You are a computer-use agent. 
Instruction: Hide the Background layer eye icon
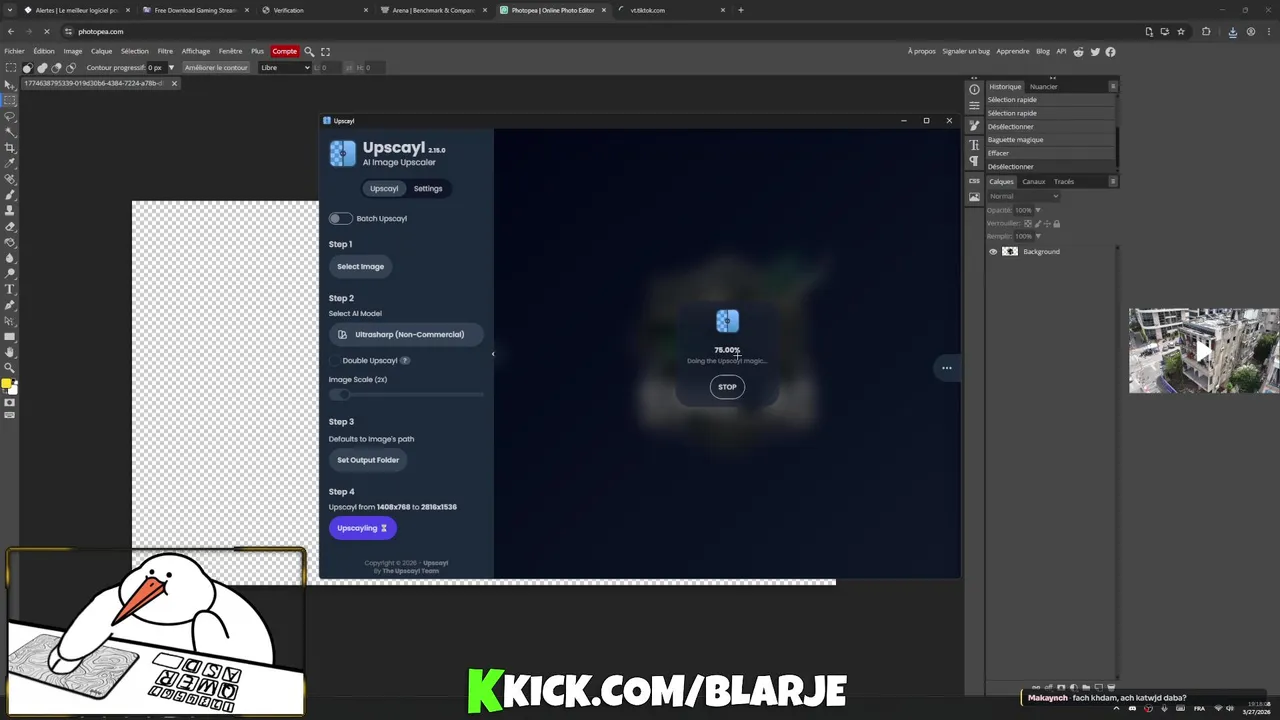993,251
